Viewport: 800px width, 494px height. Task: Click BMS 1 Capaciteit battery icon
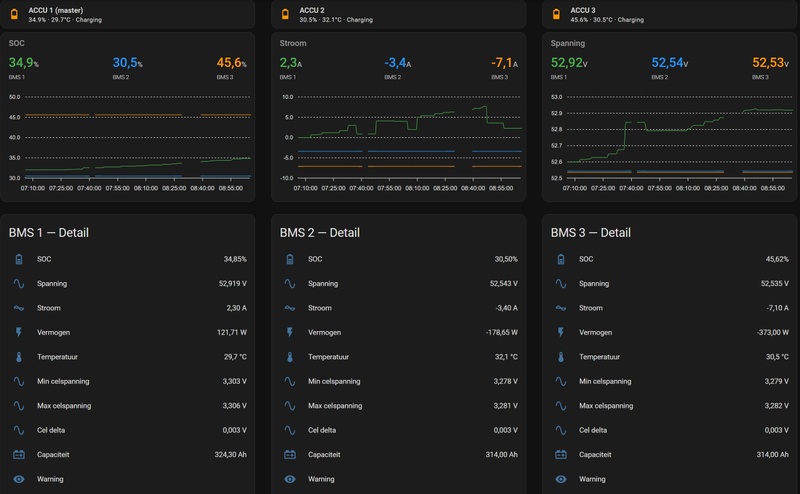pos(19,455)
